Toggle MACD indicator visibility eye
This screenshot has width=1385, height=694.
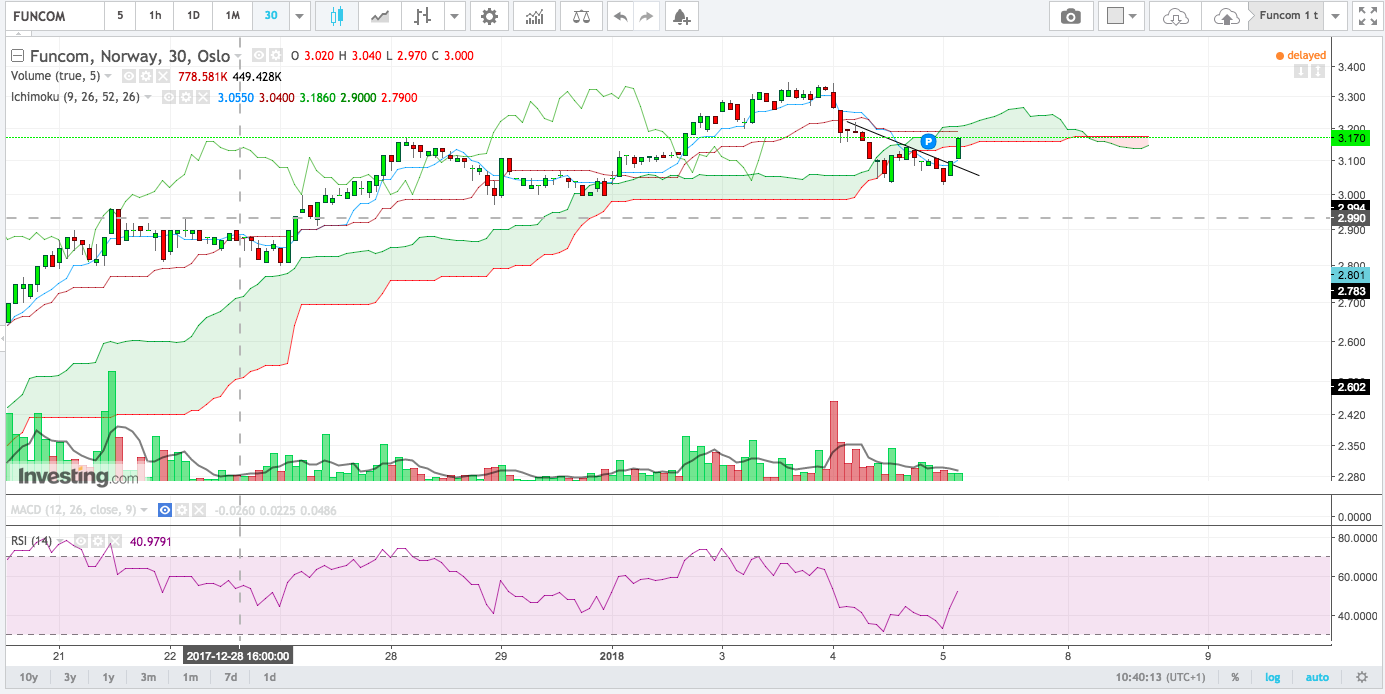(x=165, y=510)
